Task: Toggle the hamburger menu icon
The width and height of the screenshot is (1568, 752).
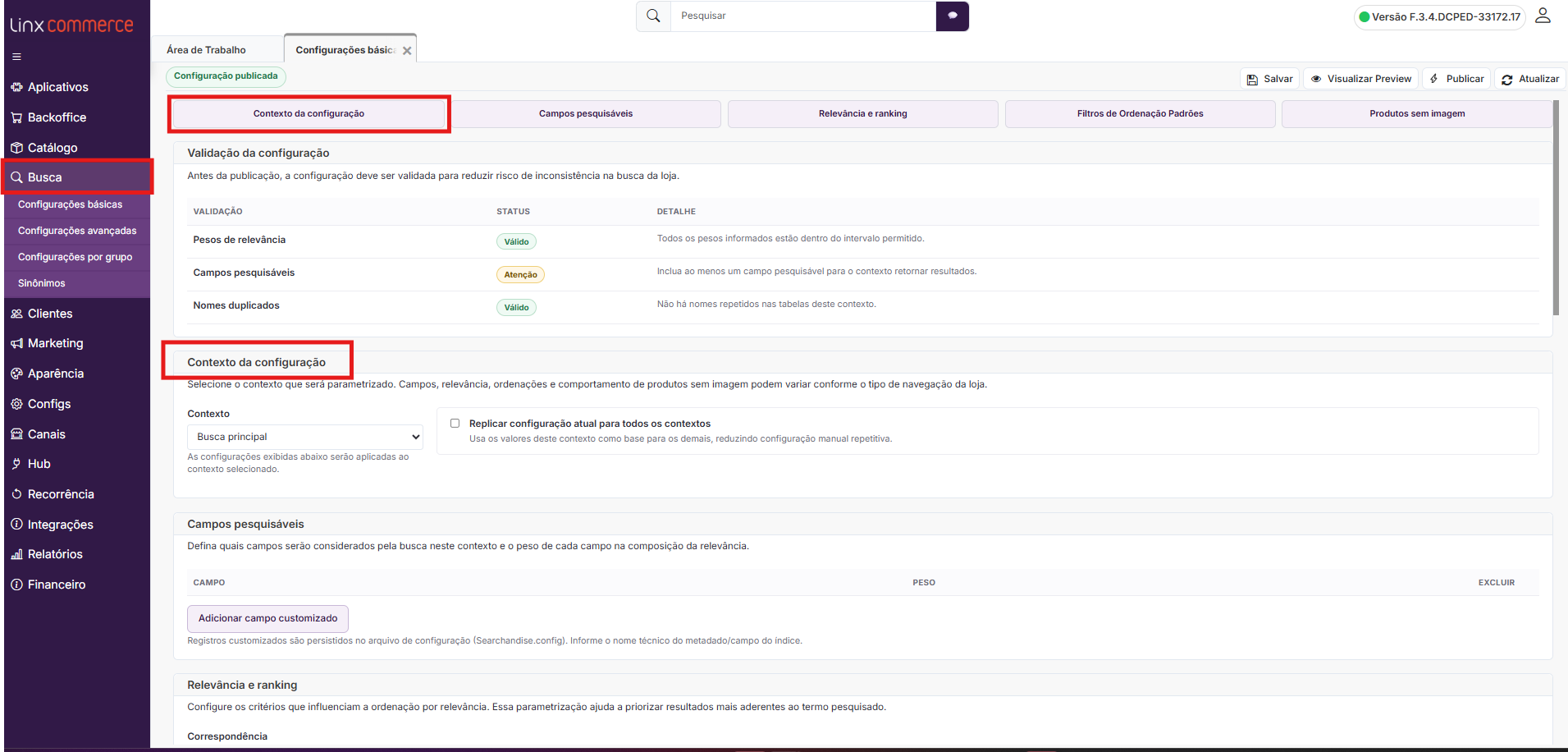Action: [16, 57]
